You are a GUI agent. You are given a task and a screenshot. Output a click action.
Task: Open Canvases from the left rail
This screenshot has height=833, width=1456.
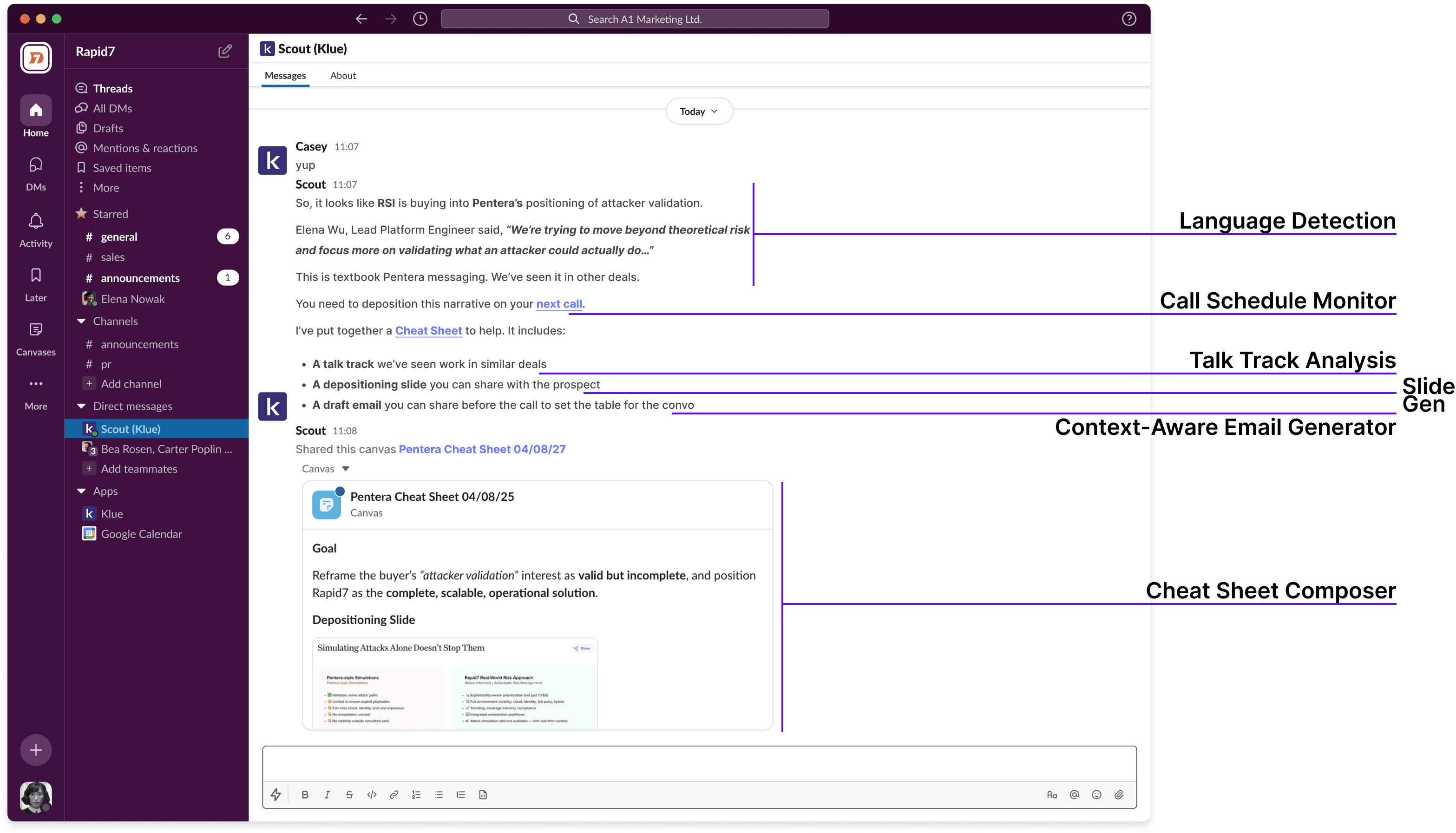point(35,339)
